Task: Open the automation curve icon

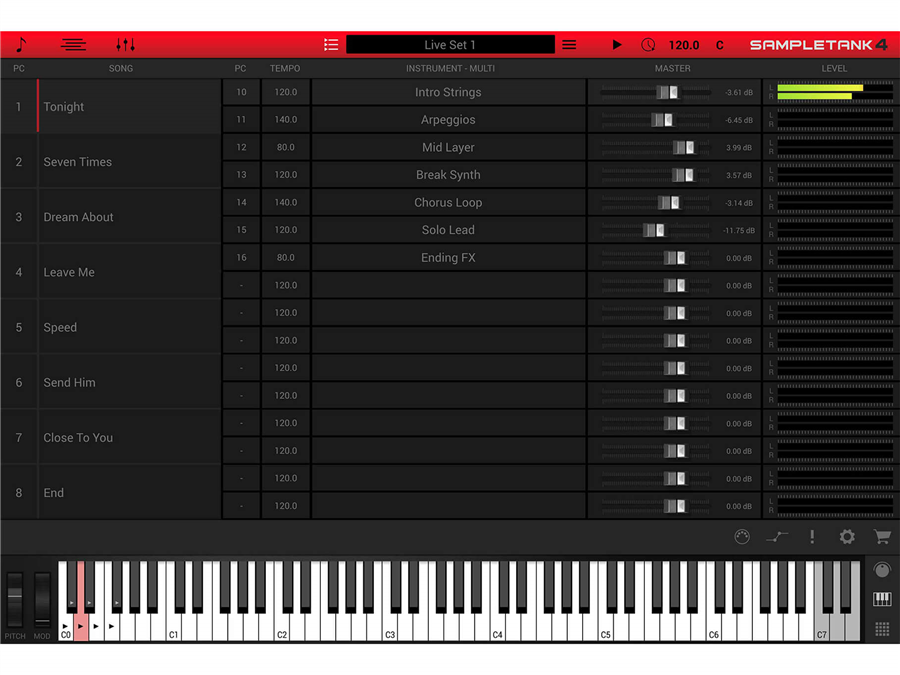Action: (777, 537)
